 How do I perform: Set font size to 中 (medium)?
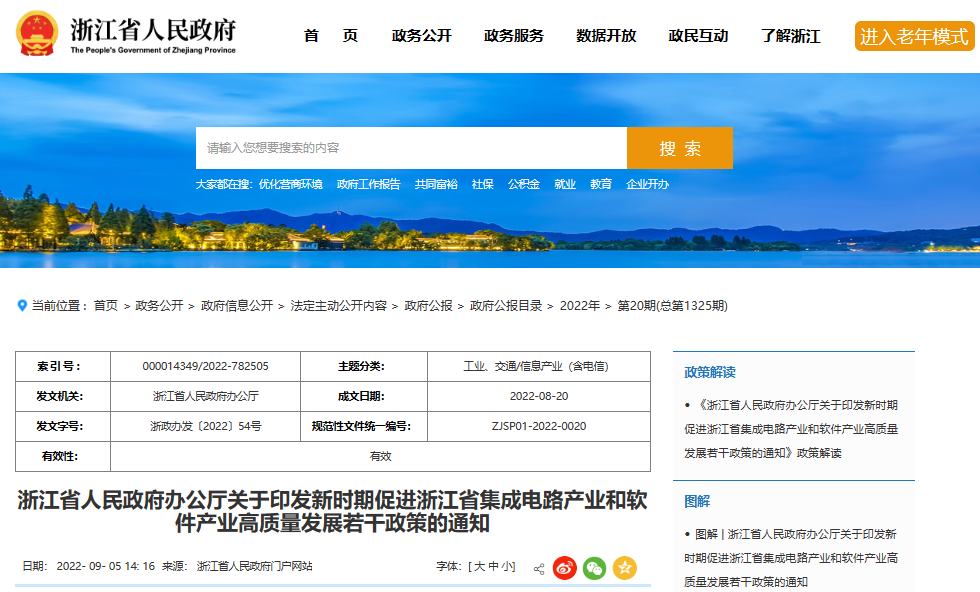pyautogui.click(x=494, y=566)
